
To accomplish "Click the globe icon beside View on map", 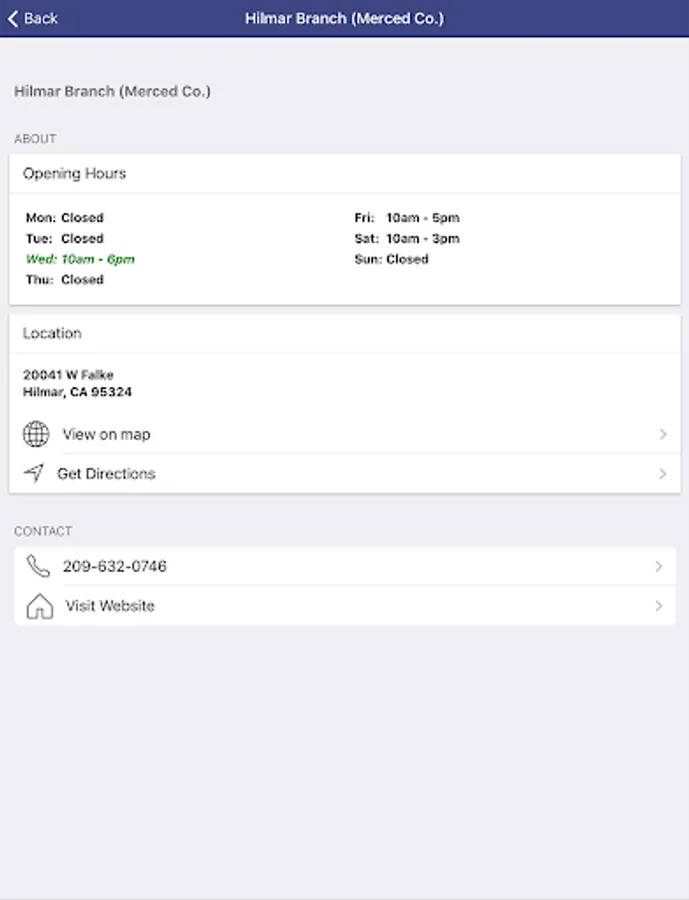I will 36,434.
